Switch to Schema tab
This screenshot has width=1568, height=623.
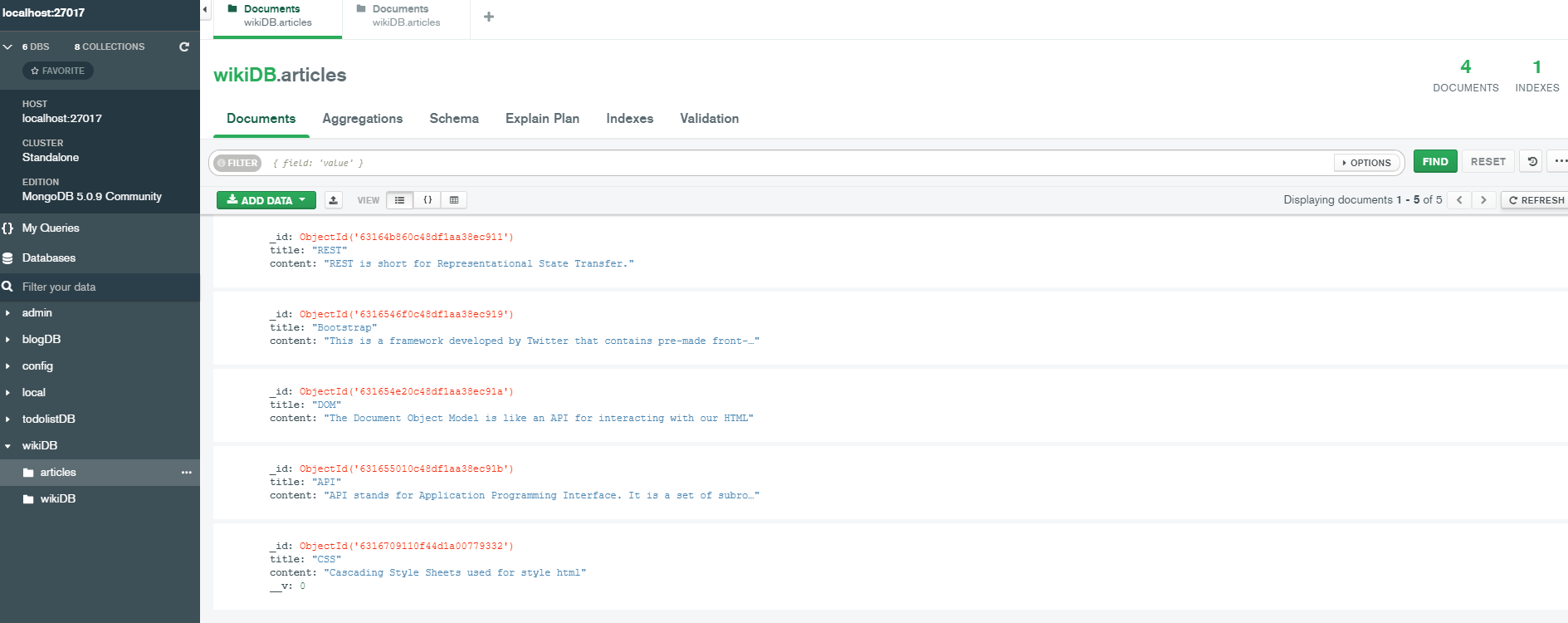coord(454,119)
